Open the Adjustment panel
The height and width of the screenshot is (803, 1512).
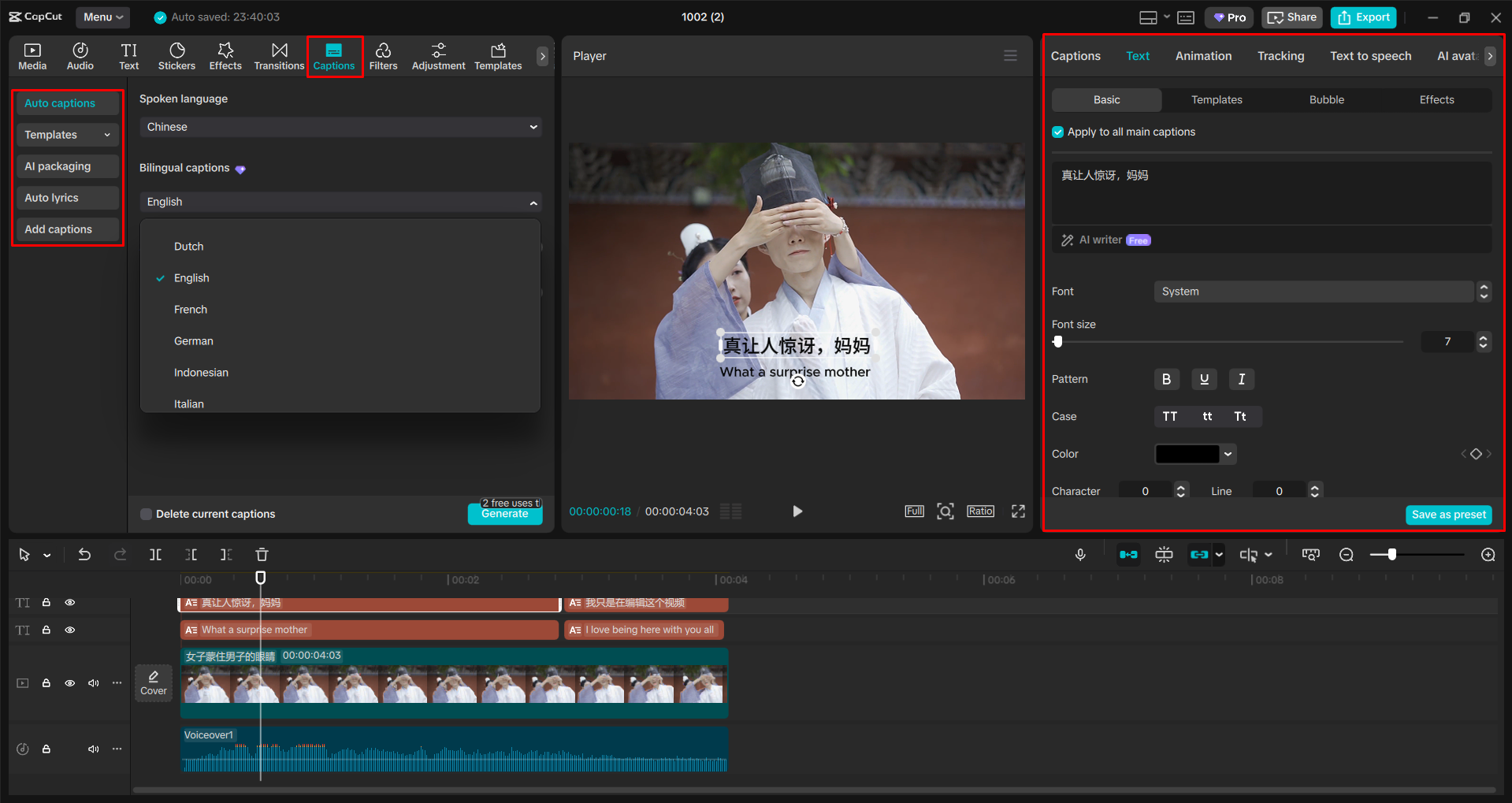(x=438, y=55)
